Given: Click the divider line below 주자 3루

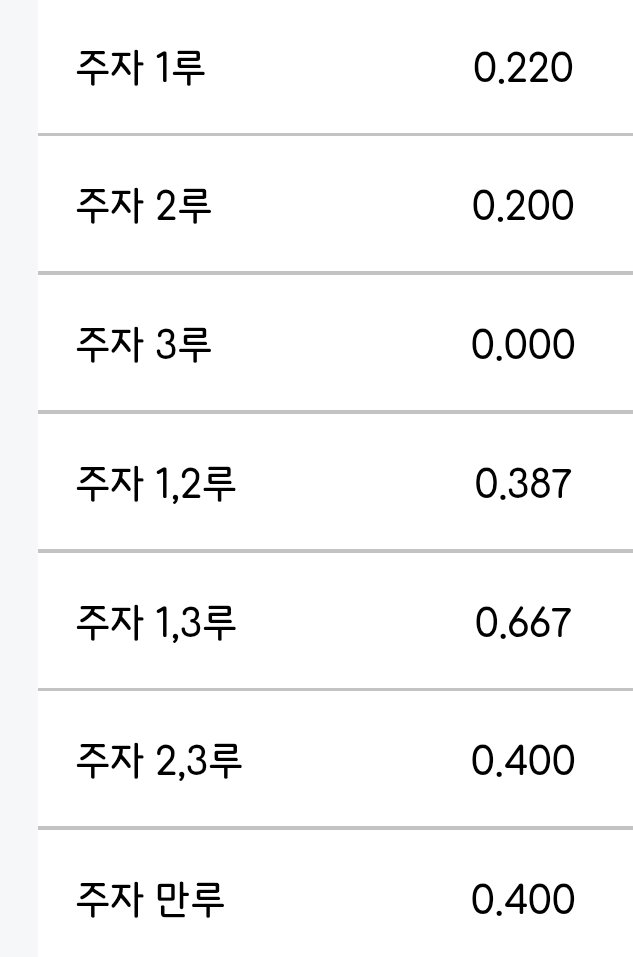Looking at the screenshot, I should pyautogui.click(x=335, y=412).
